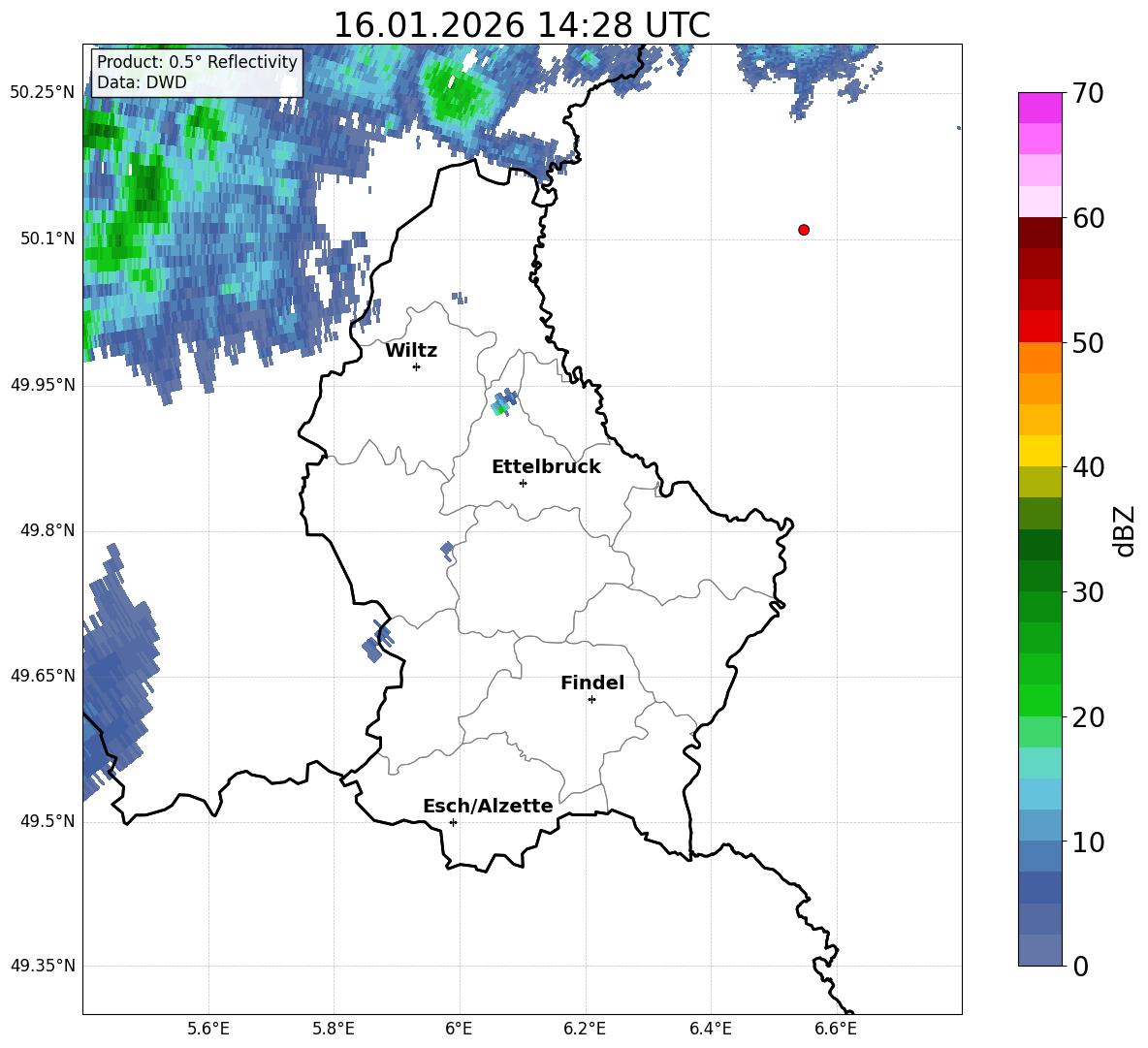Click the timestamp title 16.01.2026 14:28 UTC

point(522,24)
